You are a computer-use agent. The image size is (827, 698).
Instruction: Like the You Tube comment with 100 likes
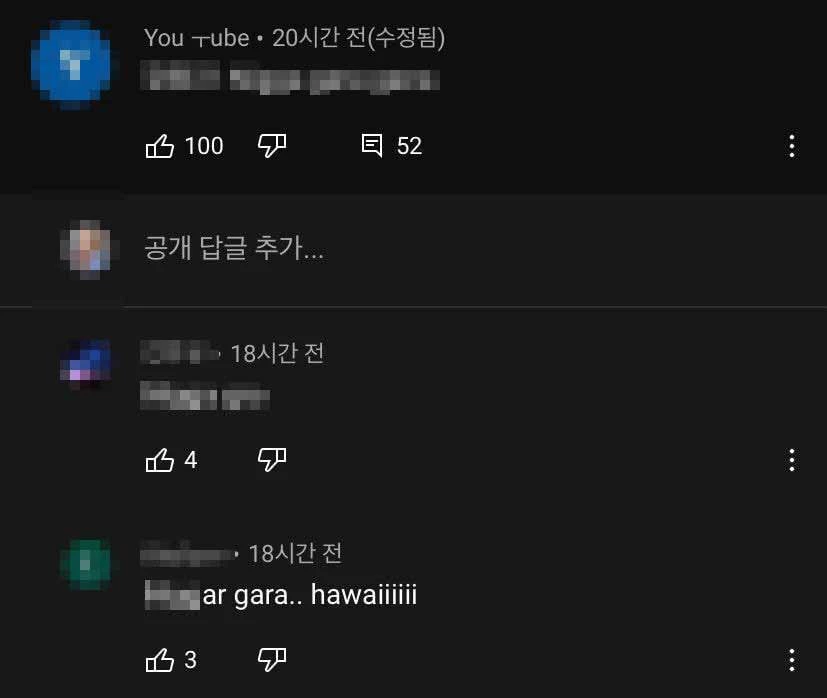point(160,146)
